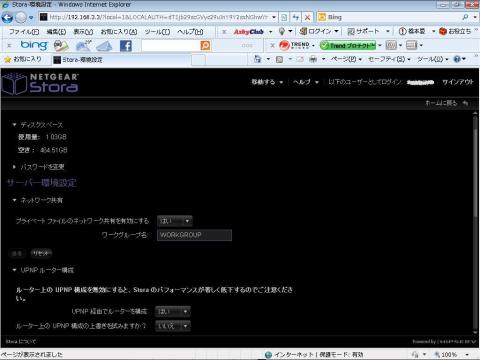Click the print icon in command bar

(313, 59)
